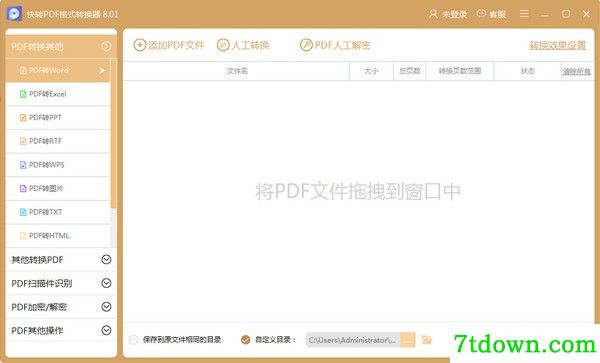Screen dimensions: 600x363
Task: Click the blue PDF转WPS file icon
Action: tap(23, 165)
